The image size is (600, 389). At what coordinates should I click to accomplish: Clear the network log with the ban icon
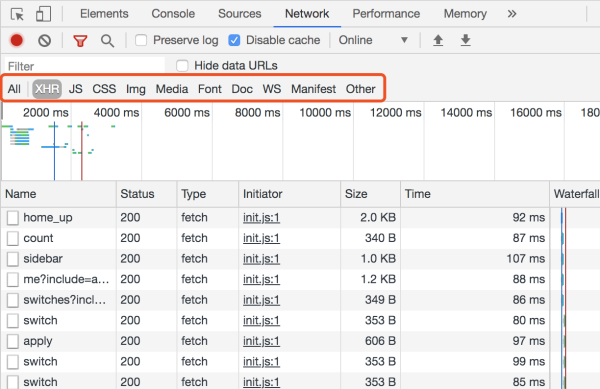[x=44, y=41]
